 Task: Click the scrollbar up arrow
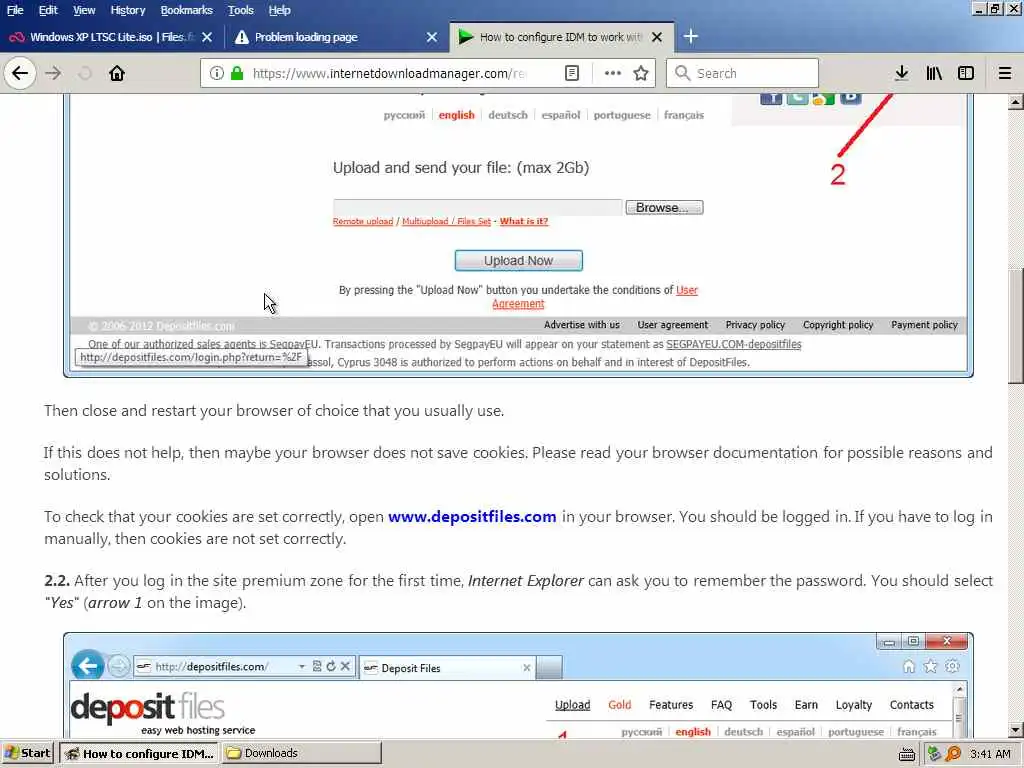point(1016,103)
